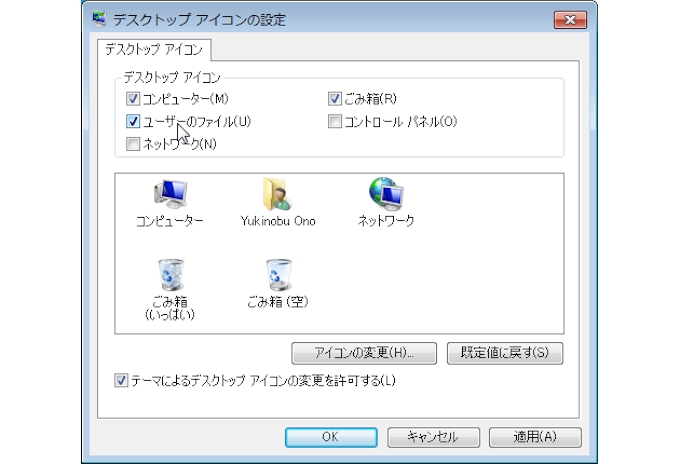Click the アイコンの変更(H)... button
680x464 pixels.
point(364,353)
